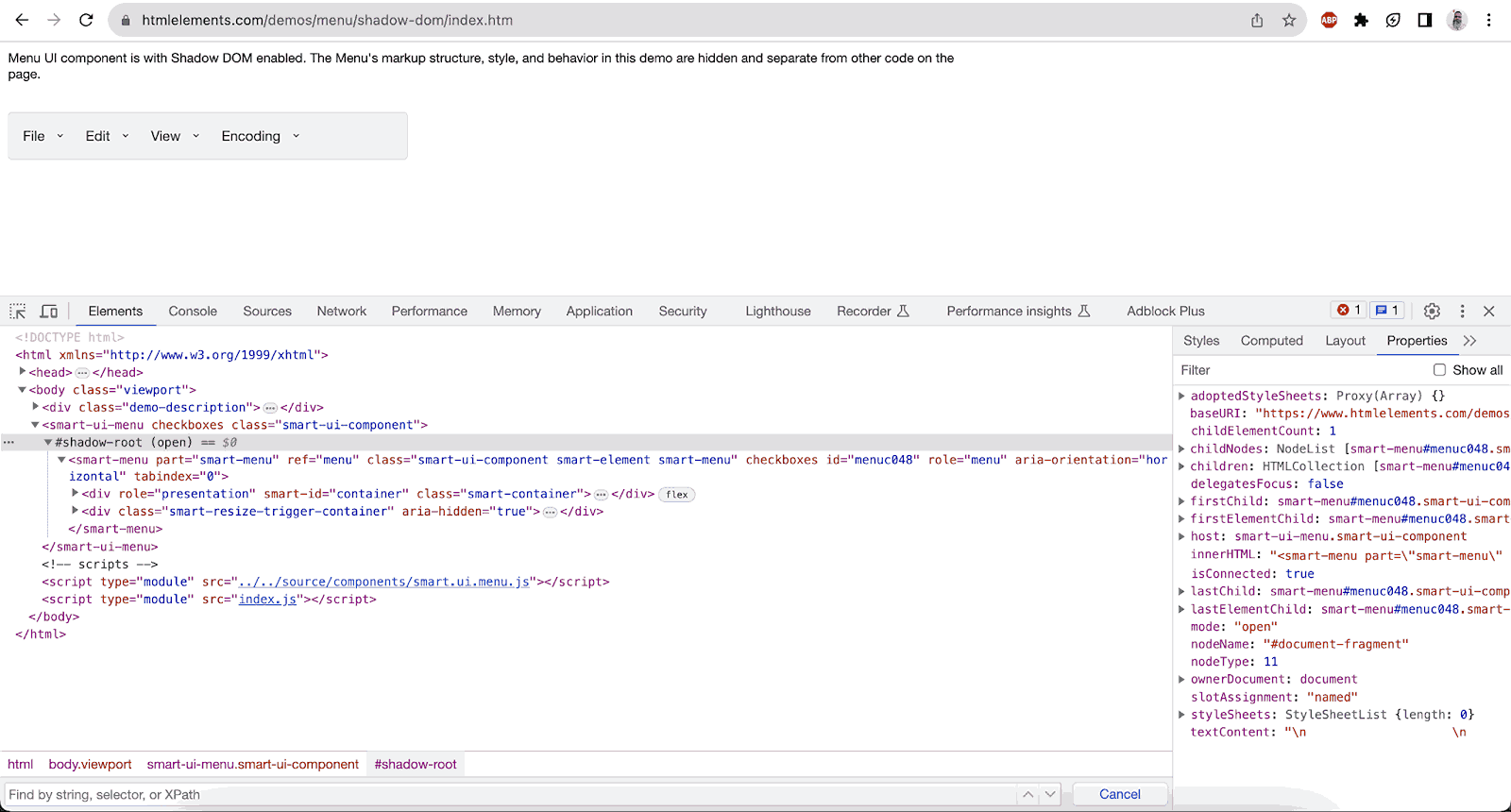Click the browser reload button
The height and width of the screenshot is (812, 1511).
[86, 20]
